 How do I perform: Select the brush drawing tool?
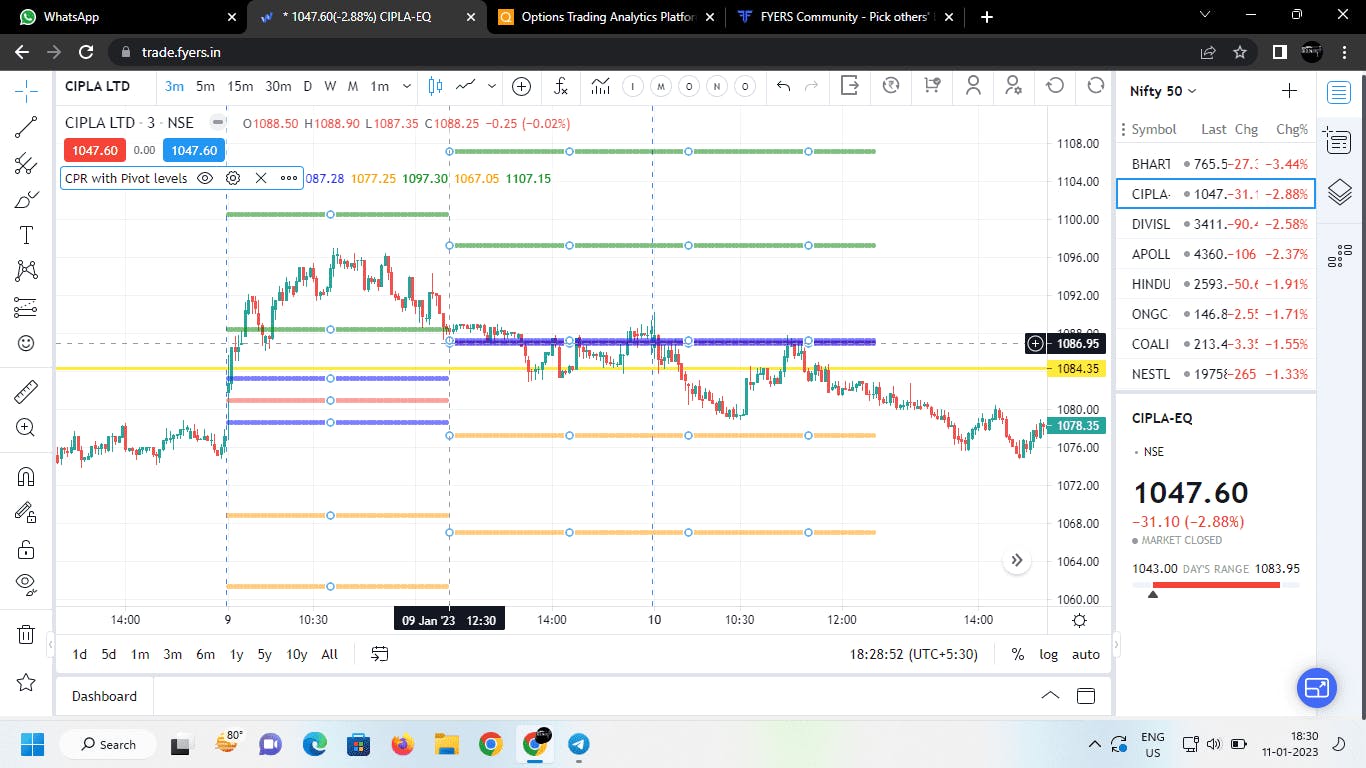coord(26,199)
